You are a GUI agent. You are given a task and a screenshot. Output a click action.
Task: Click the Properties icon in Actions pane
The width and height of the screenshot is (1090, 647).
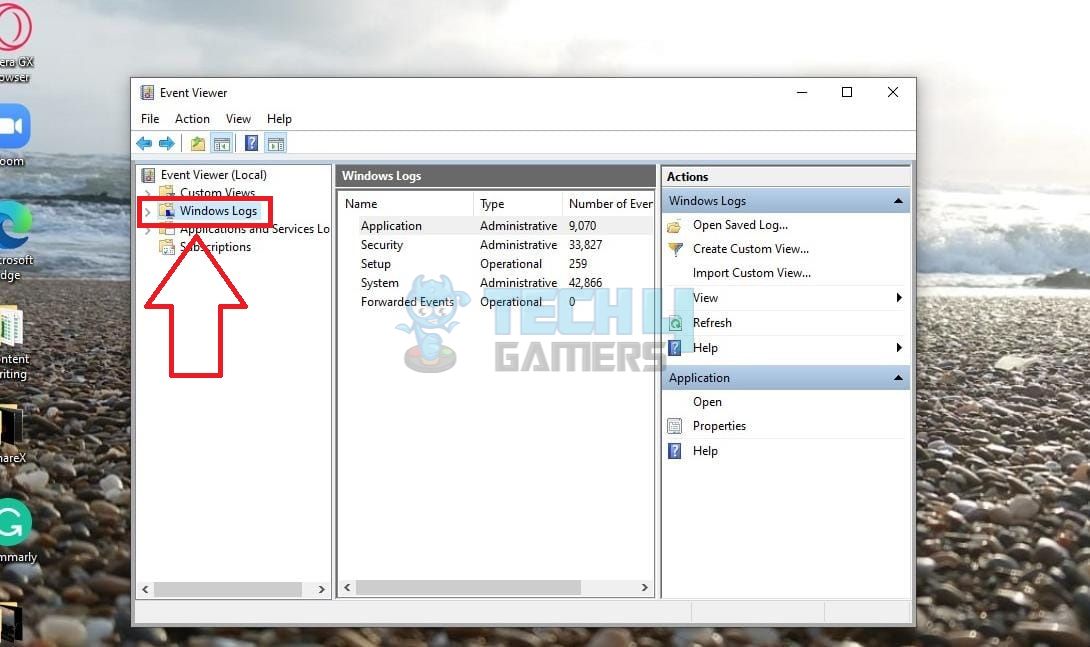[x=674, y=426]
